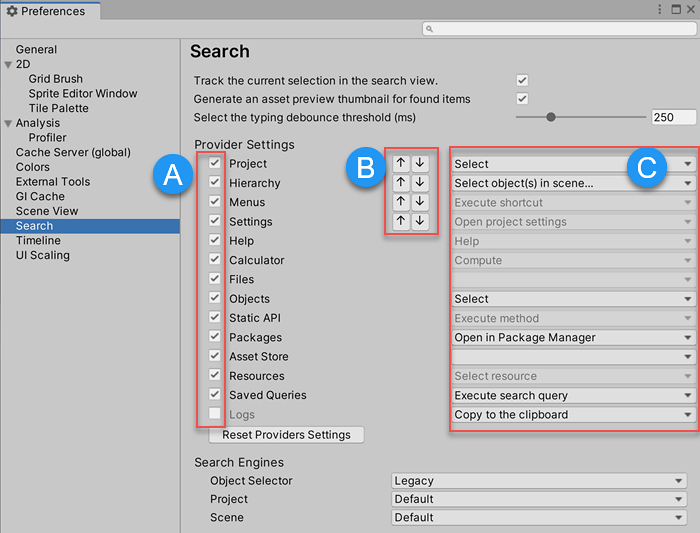Open Profiler preferences
Screen dimensions: 700x533
(47, 137)
